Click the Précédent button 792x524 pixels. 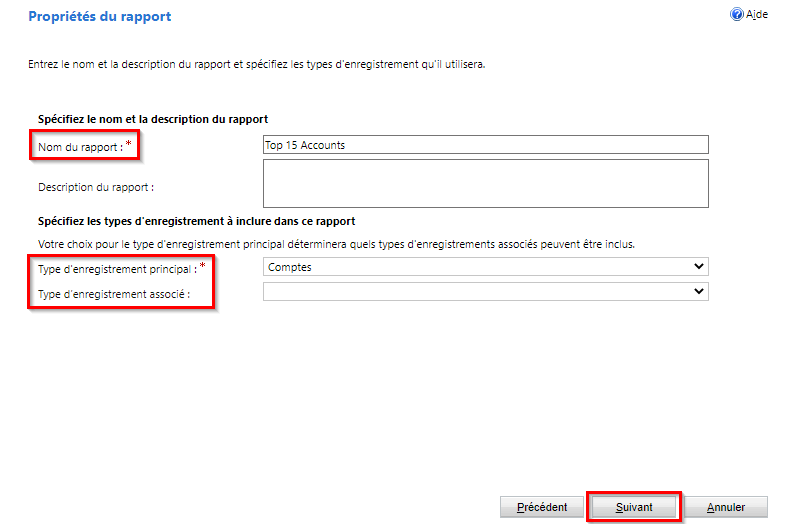point(541,507)
